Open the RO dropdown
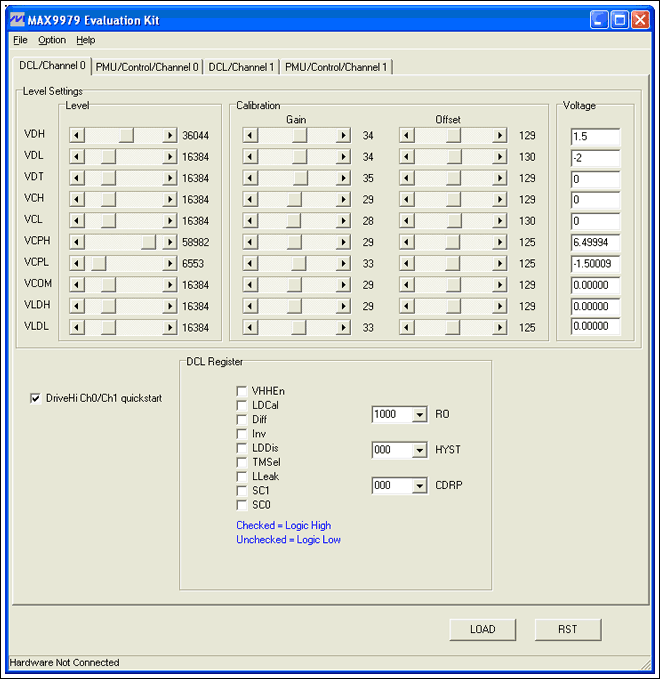 pyautogui.click(x=418, y=415)
